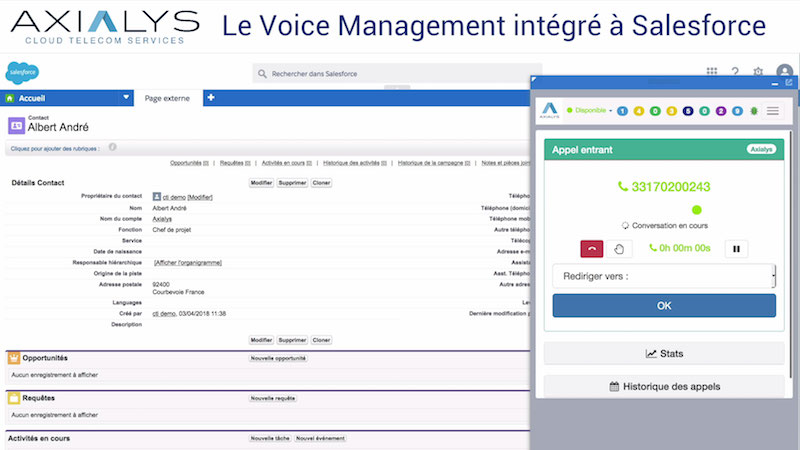
Task: Click Nouvelle tâche button
Action: click(x=270, y=438)
